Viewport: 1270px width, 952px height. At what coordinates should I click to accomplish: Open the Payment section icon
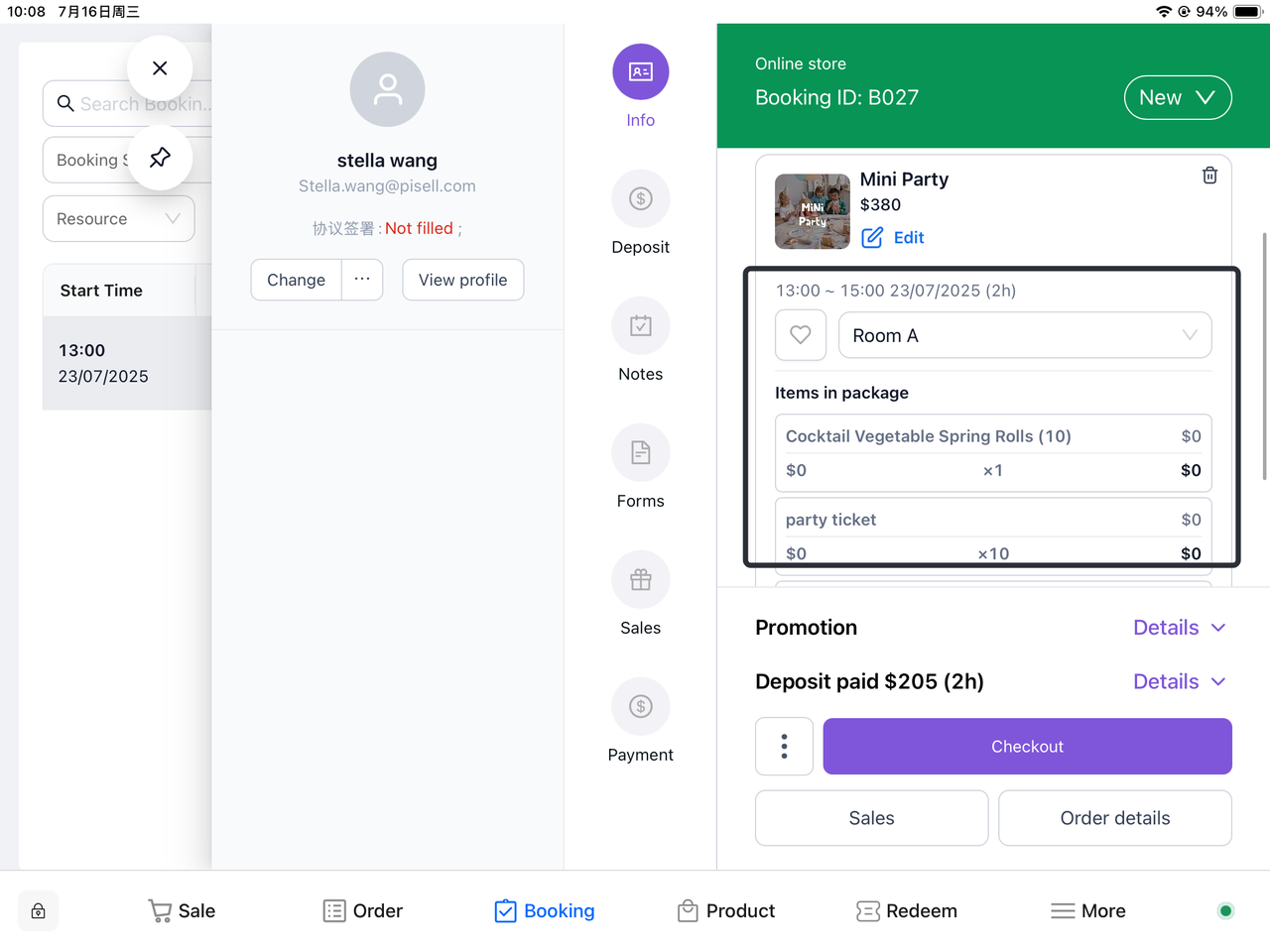coord(640,707)
